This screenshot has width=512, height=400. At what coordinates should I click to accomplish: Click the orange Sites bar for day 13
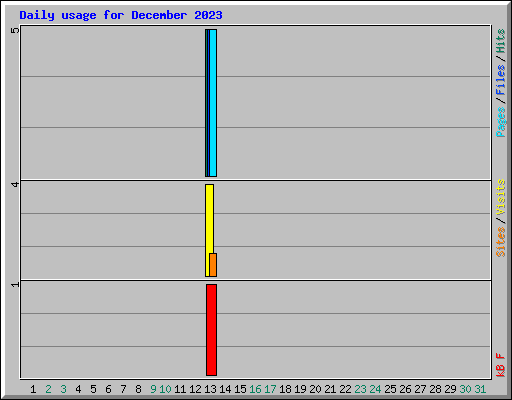213,265
